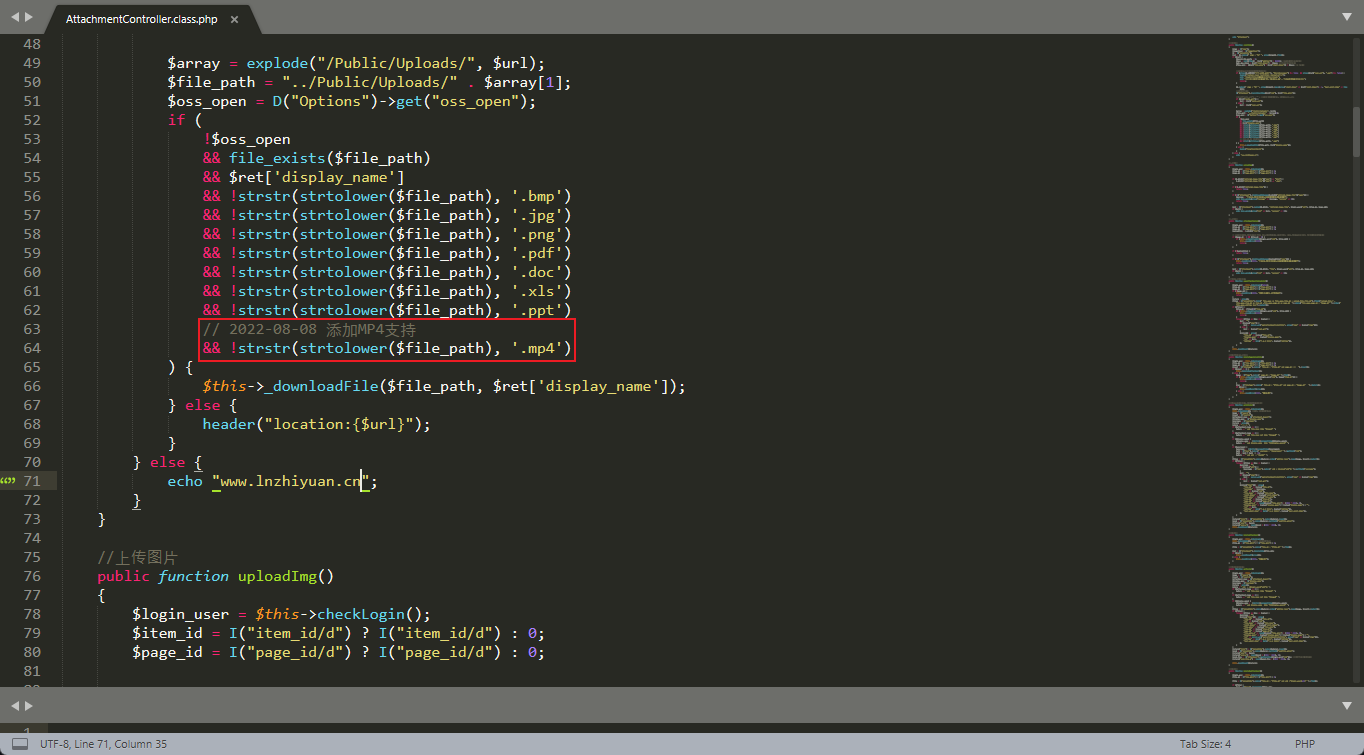Click 'display_name' key on line 55

[x=334, y=177]
